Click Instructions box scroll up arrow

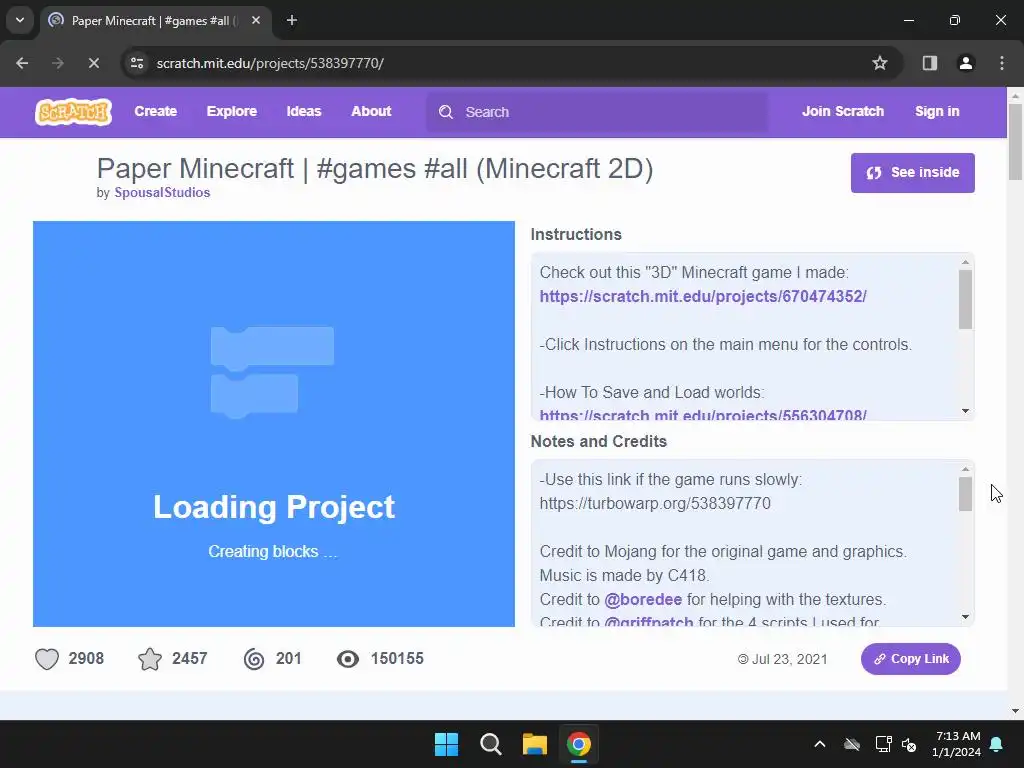(965, 262)
